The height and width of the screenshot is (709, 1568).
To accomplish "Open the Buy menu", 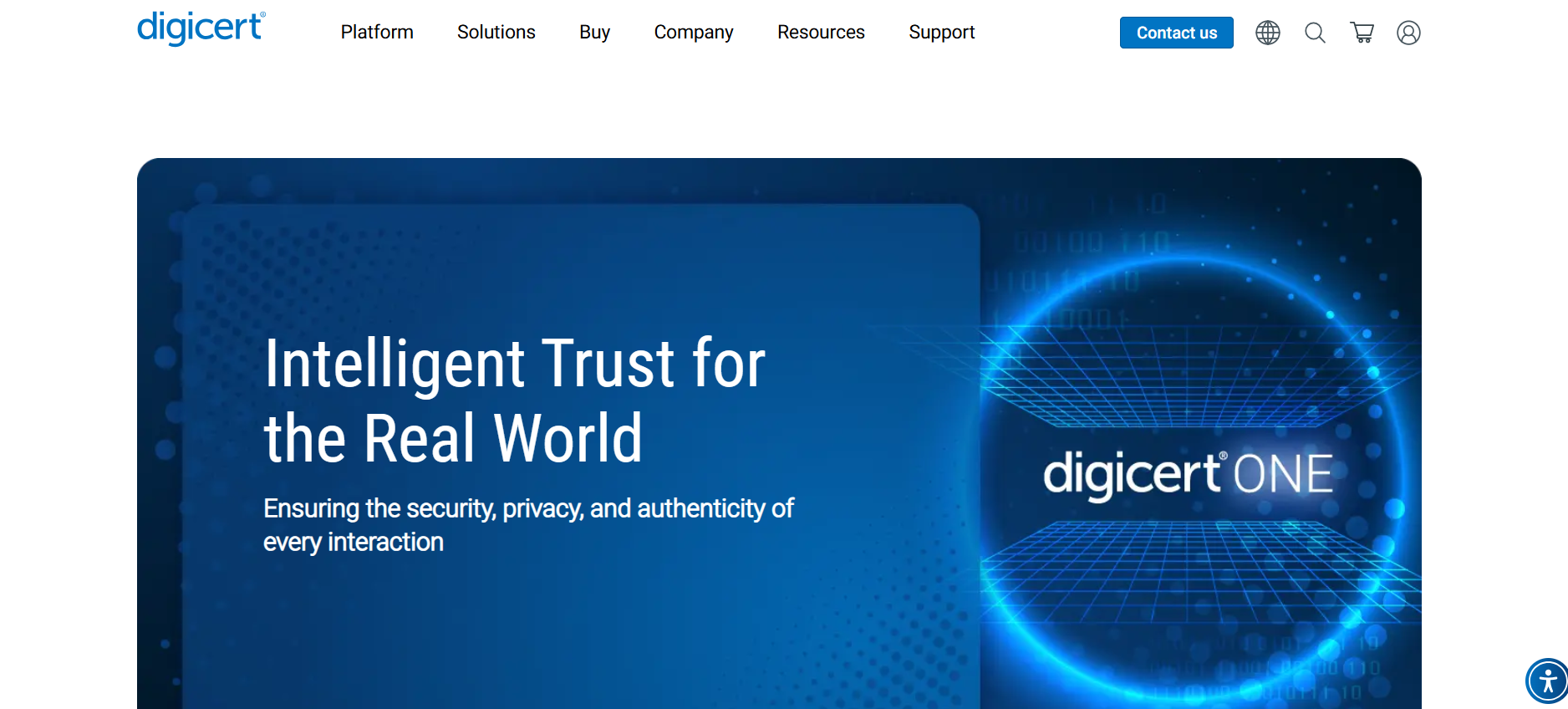I will (x=595, y=32).
